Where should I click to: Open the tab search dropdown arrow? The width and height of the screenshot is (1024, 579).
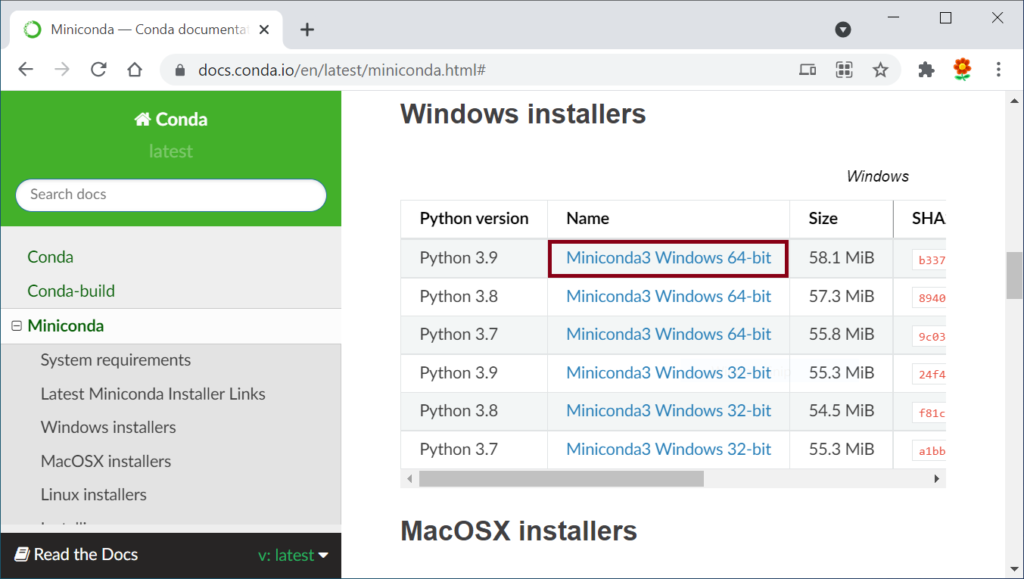pyautogui.click(x=843, y=29)
